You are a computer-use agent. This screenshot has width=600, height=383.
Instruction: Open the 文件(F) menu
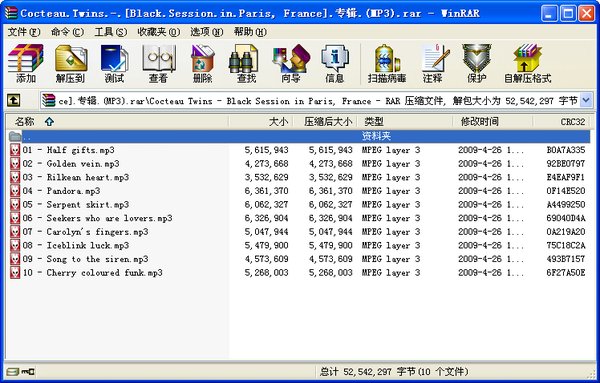tap(24, 32)
